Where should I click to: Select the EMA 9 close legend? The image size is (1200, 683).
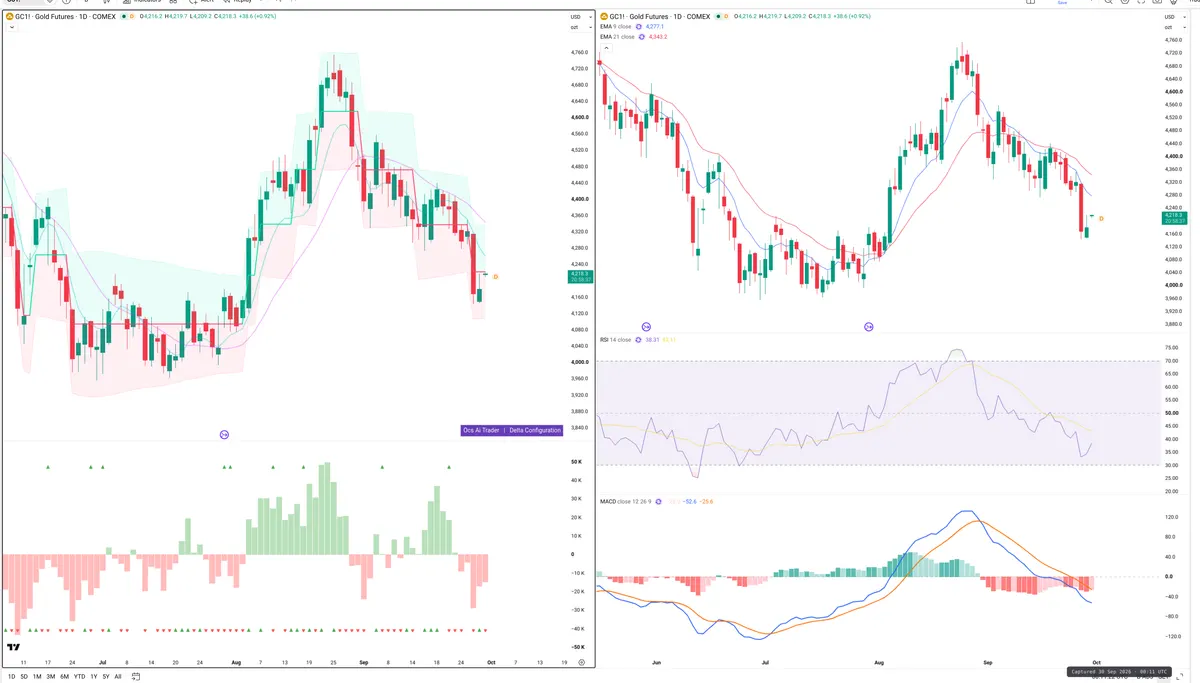(615, 26)
